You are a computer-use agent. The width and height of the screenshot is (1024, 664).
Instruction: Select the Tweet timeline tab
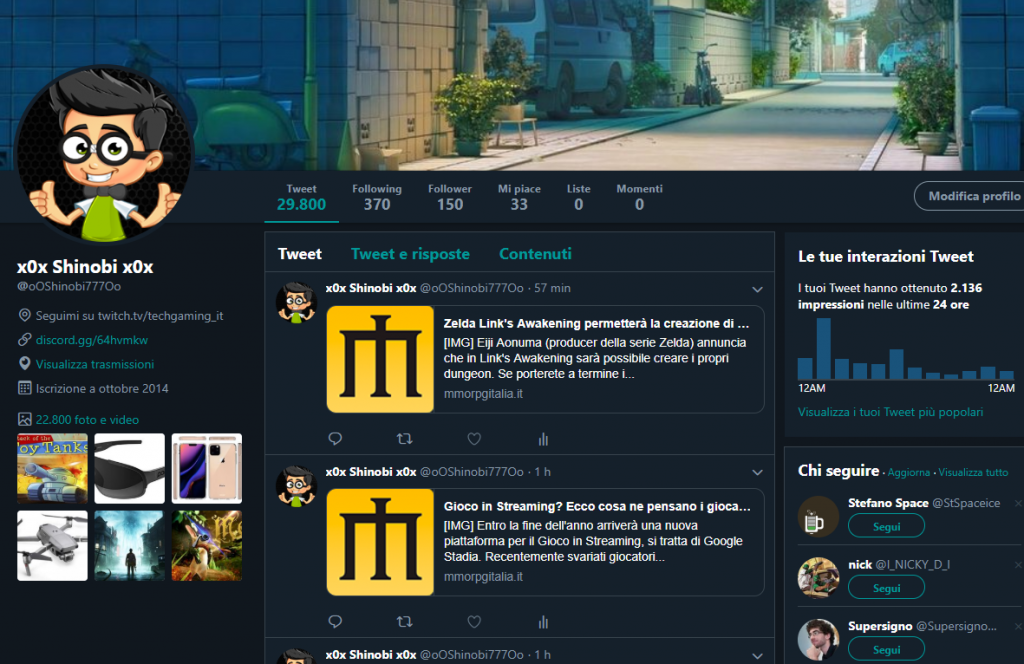pos(300,254)
